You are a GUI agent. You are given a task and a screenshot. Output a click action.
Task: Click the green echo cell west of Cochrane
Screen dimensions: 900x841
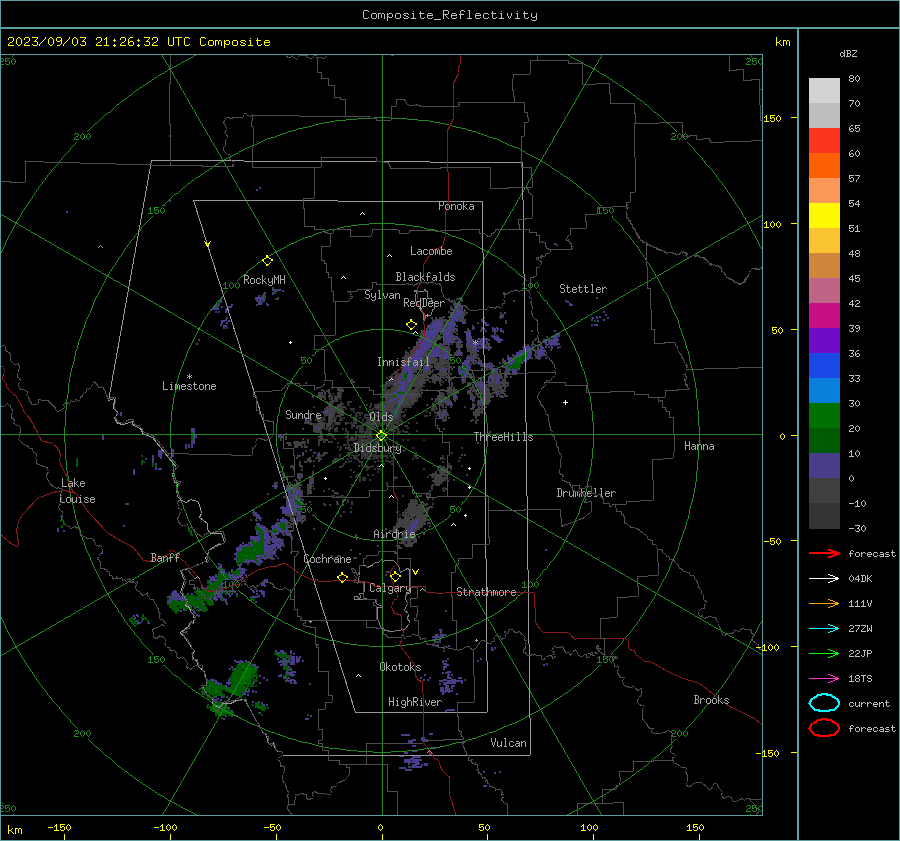pyautogui.click(x=253, y=551)
